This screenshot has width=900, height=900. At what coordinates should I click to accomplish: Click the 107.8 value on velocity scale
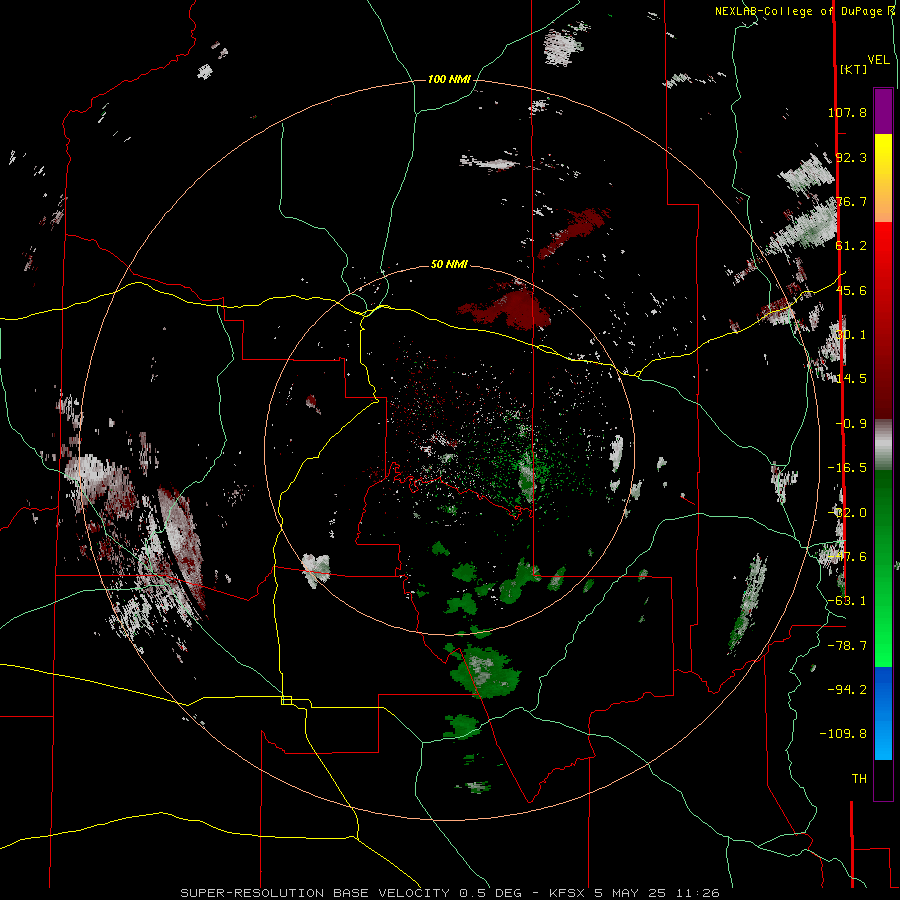pyautogui.click(x=847, y=112)
